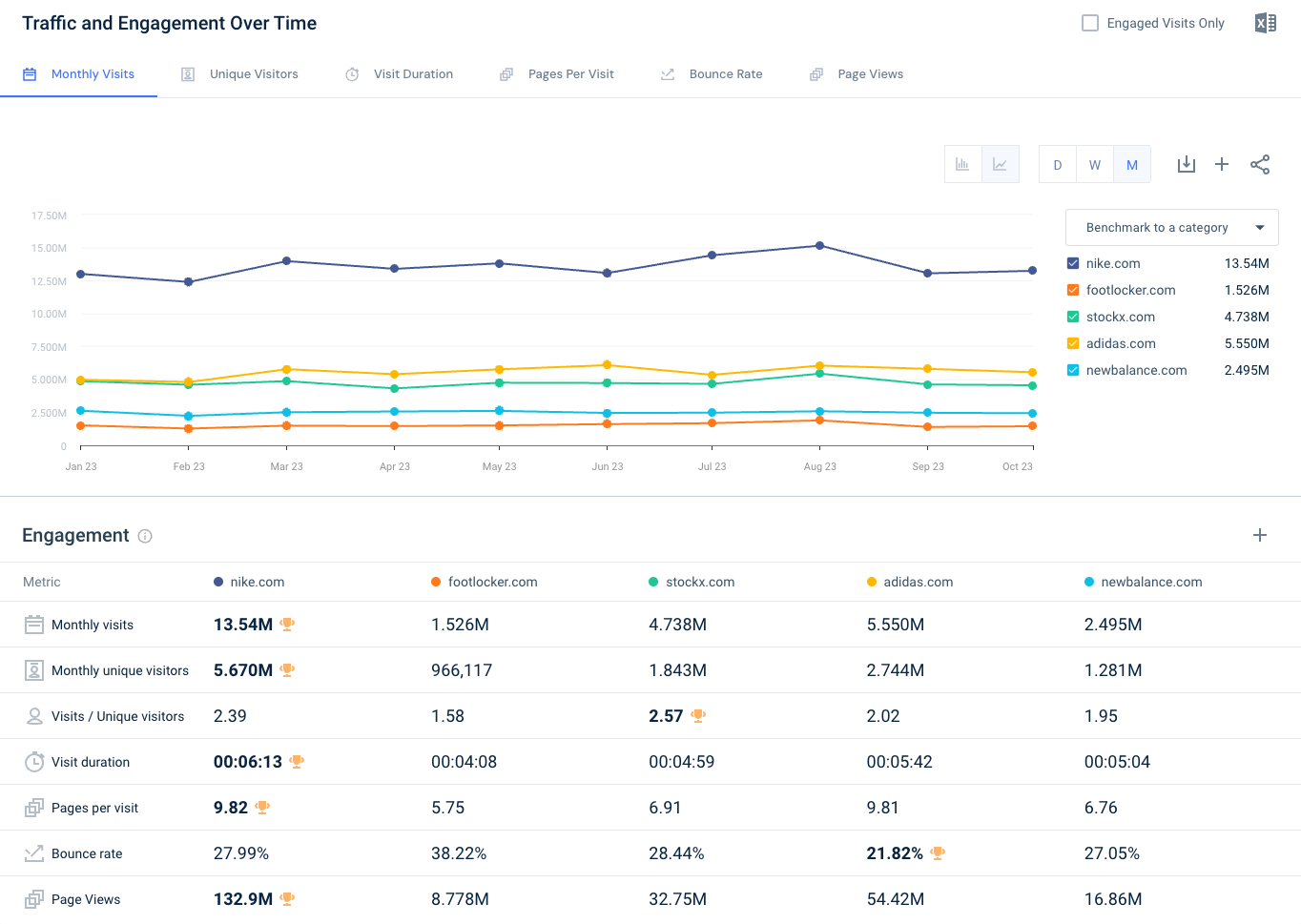Click trophy icon beside 21.82%
Image resolution: width=1301 pixels, height=924 pixels.
(x=938, y=853)
